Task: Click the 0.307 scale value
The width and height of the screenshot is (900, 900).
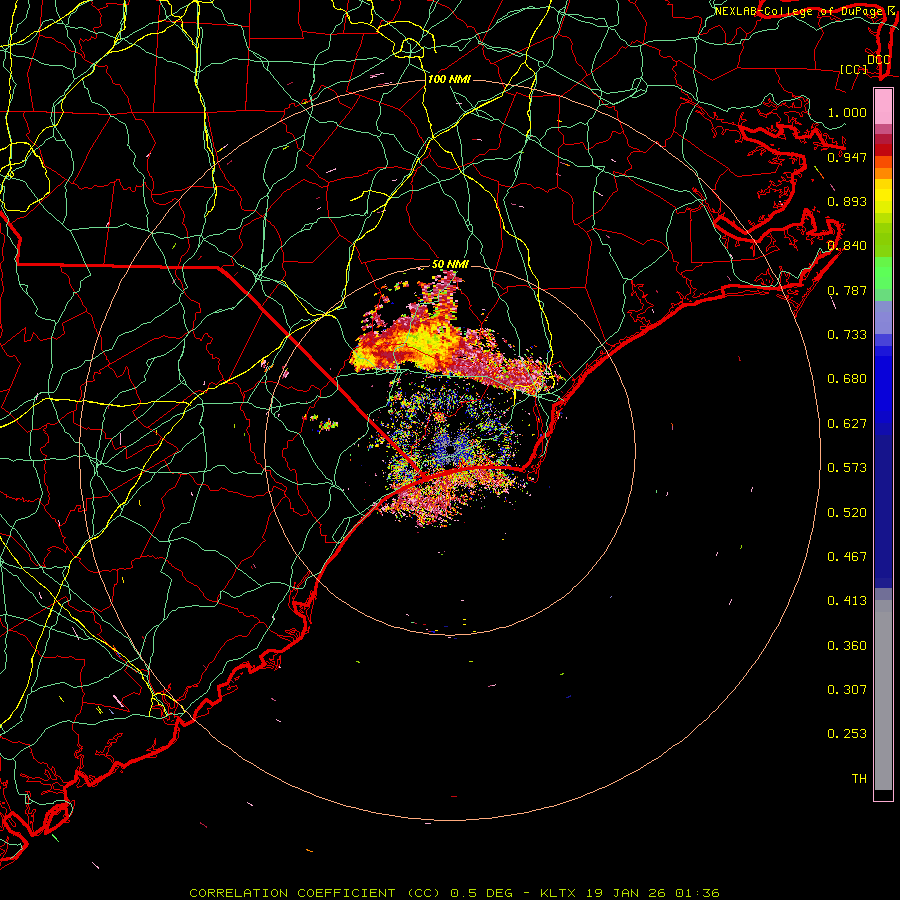Action: coord(847,690)
